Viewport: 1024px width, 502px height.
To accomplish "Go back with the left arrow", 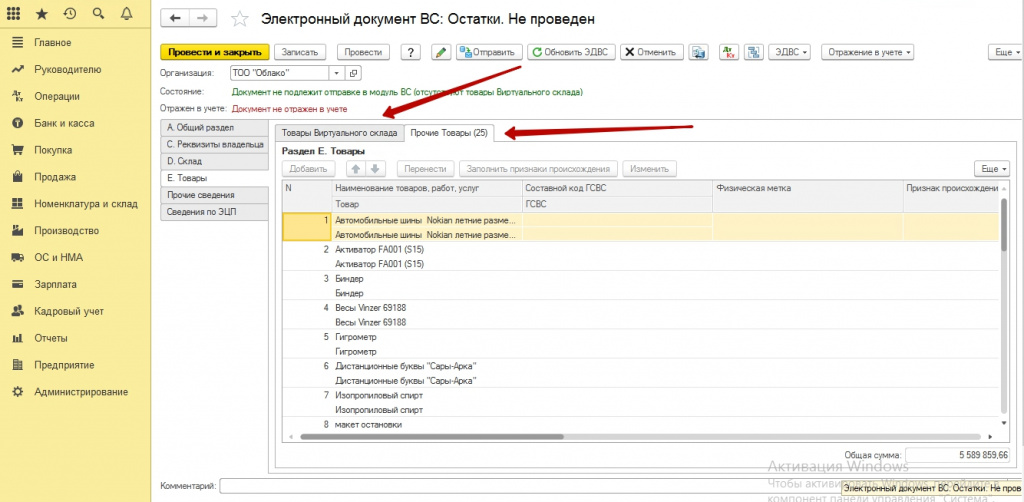I will point(174,19).
